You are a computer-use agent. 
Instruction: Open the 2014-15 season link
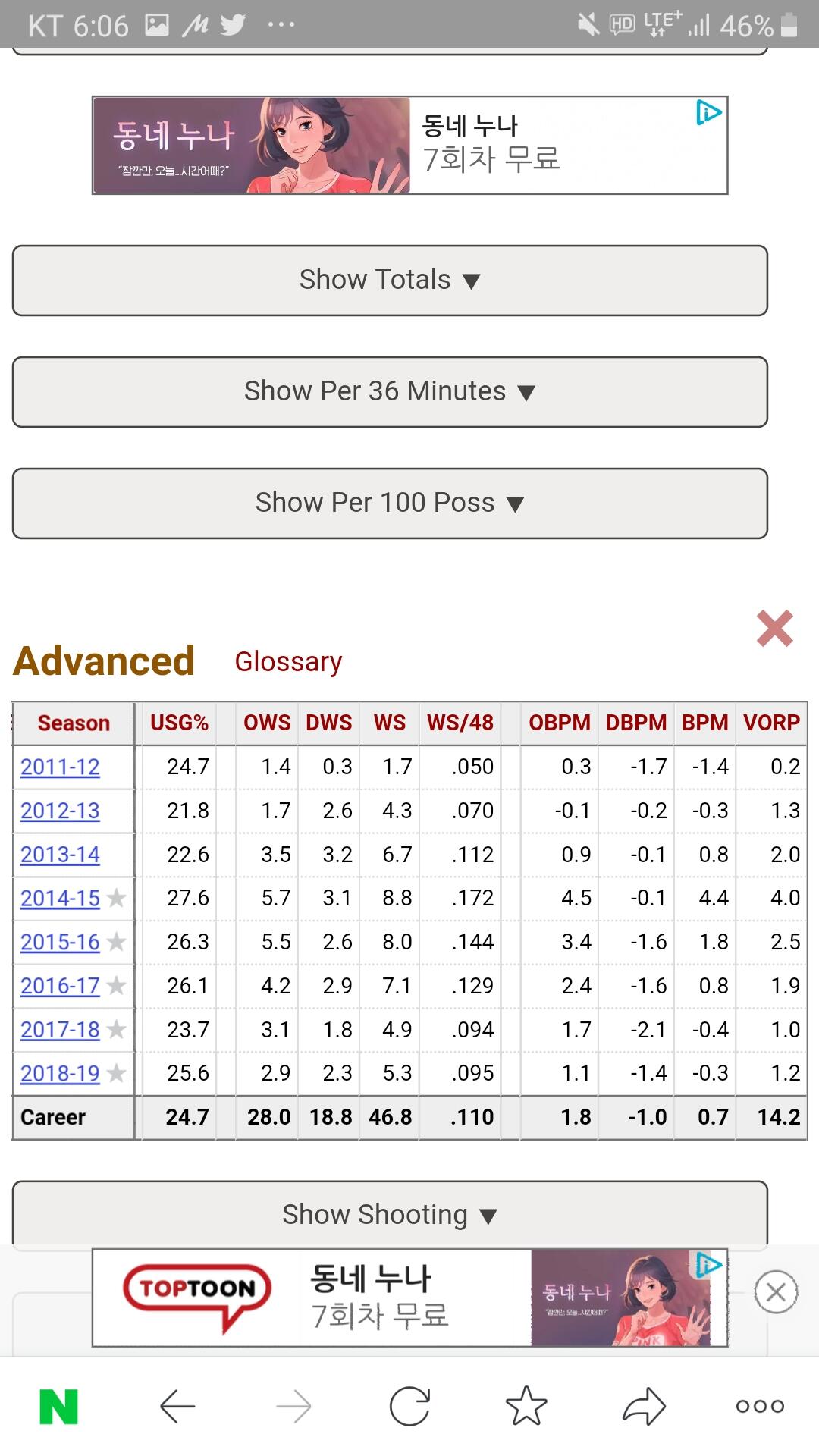pos(60,898)
